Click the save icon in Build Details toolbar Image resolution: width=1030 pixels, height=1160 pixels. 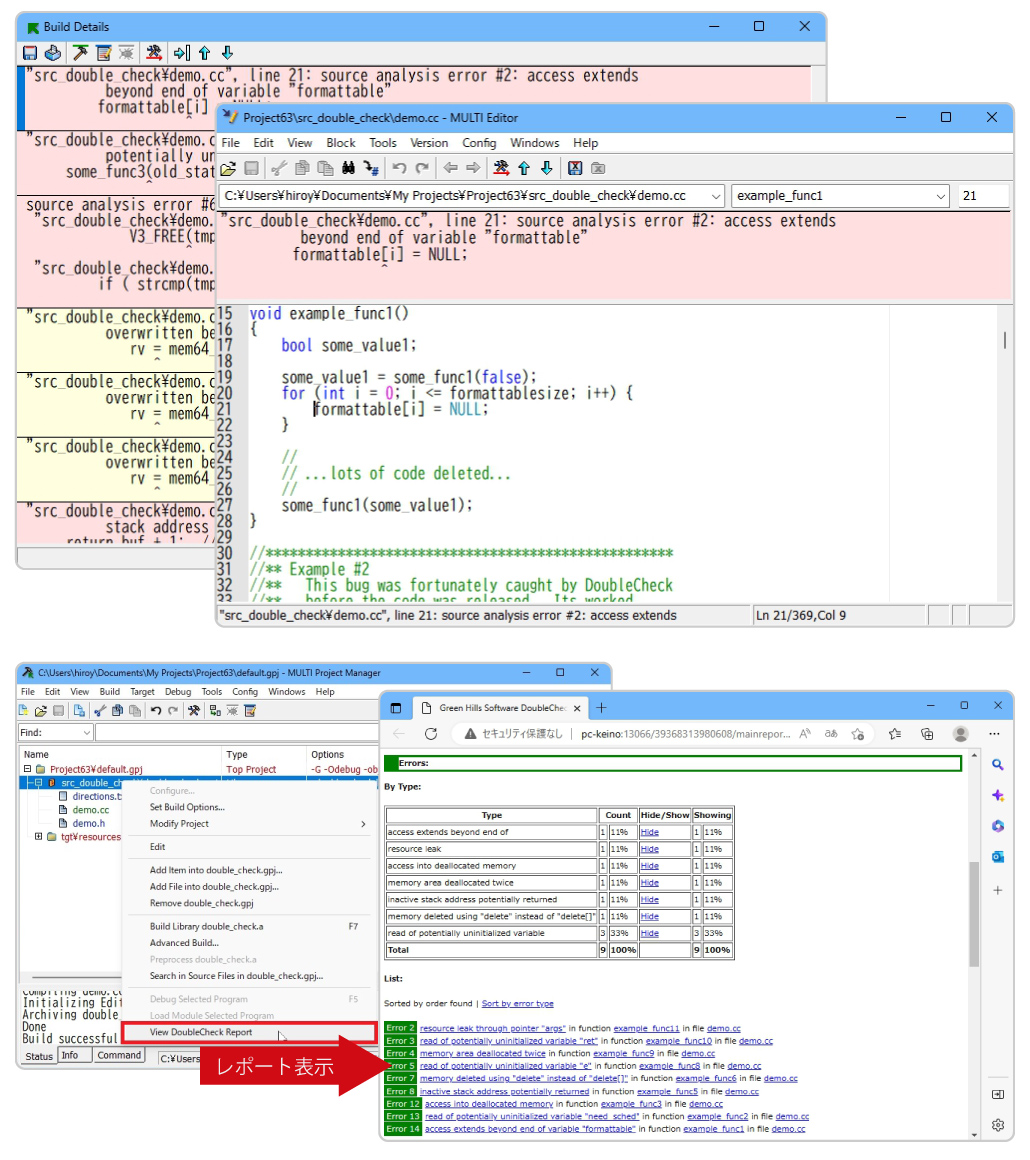pos(30,53)
